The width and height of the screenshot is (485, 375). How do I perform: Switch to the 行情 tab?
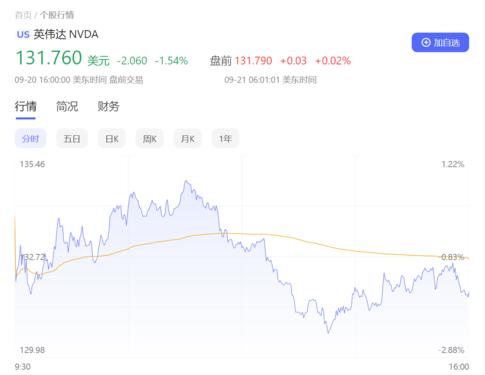[x=26, y=106]
